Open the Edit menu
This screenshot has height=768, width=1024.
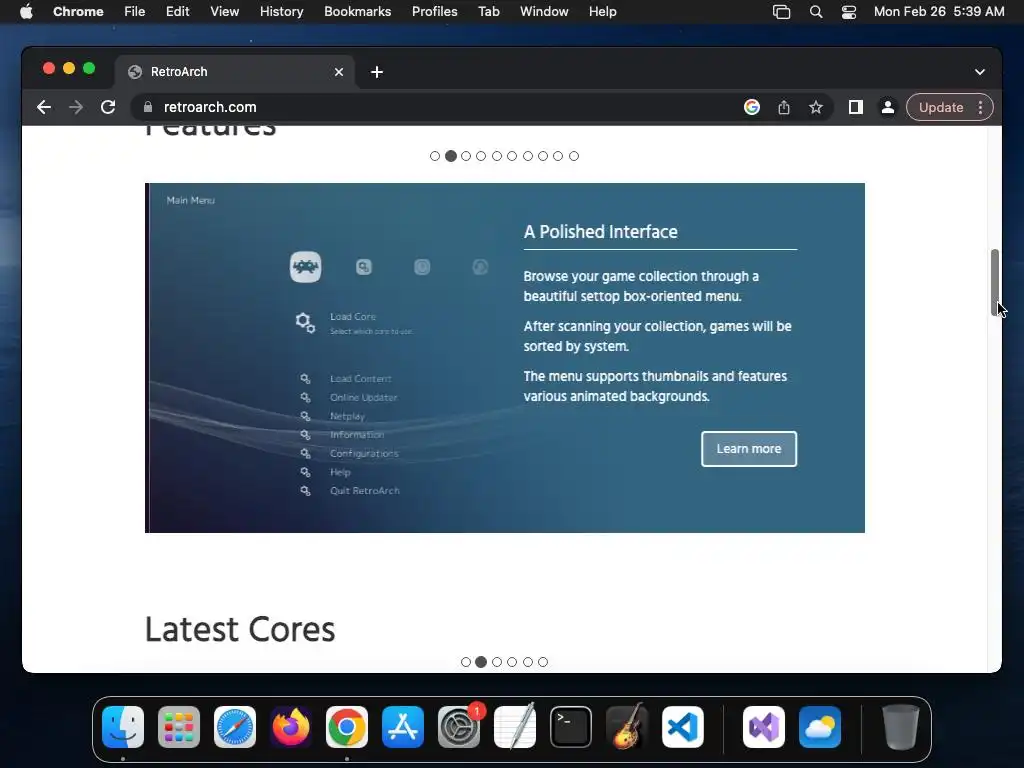point(177,12)
